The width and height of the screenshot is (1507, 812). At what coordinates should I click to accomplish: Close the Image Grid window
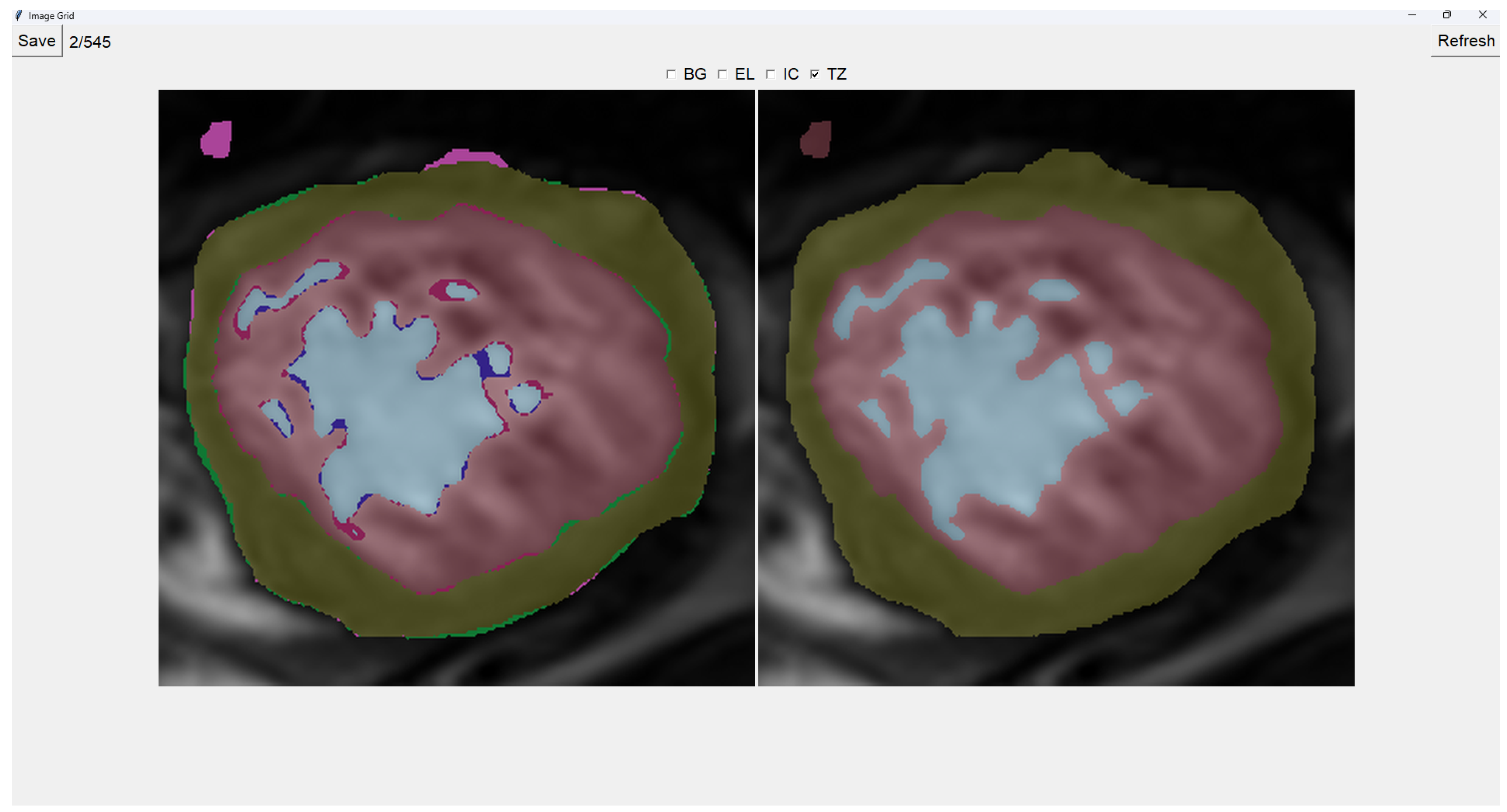click(1482, 15)
